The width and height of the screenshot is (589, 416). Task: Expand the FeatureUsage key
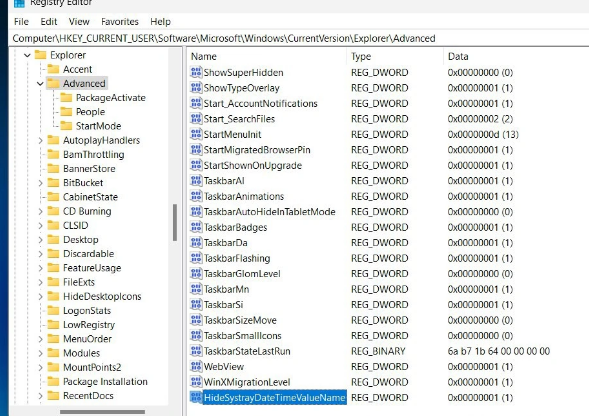click(40, 268)
